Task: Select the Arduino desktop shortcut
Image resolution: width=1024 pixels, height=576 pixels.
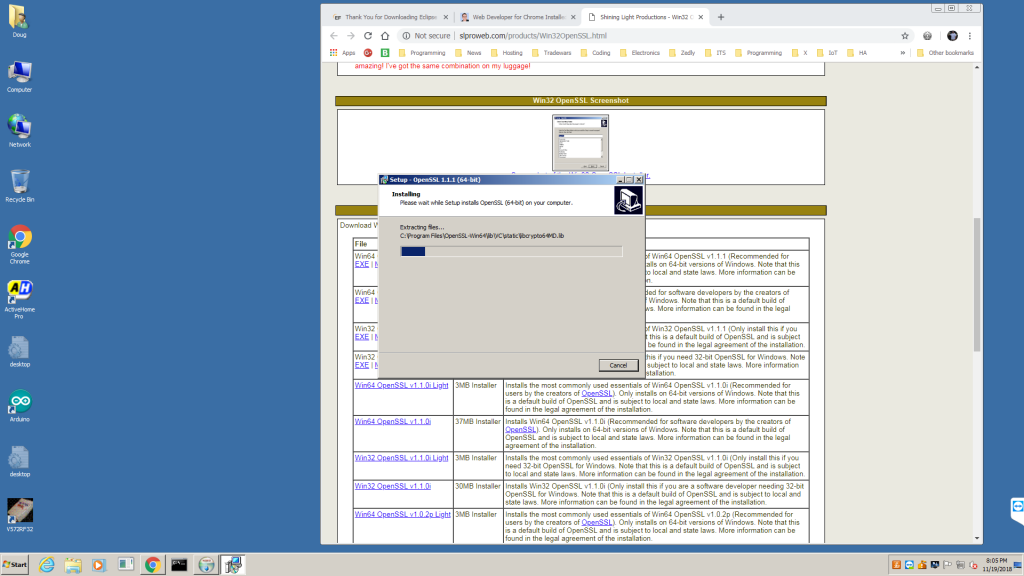Action: point(20,406)
